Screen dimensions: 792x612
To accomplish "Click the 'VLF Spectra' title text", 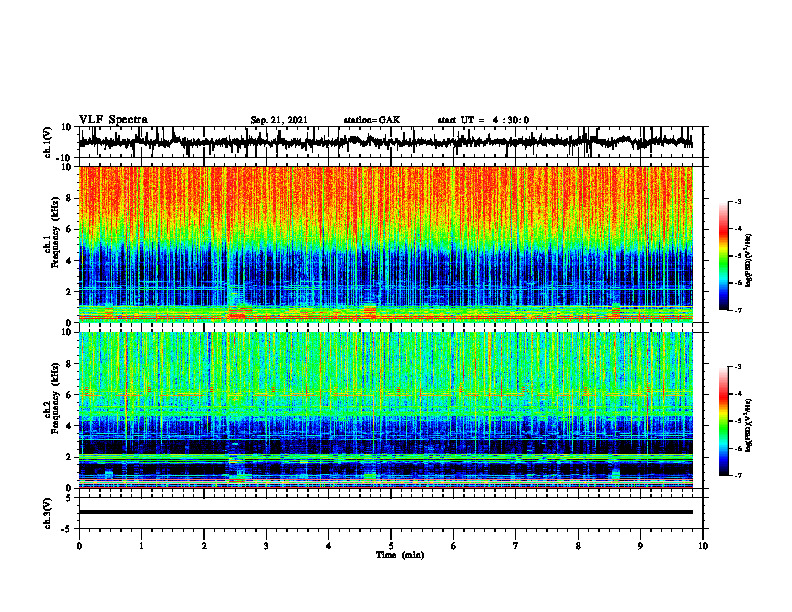I will pos(113,120).
